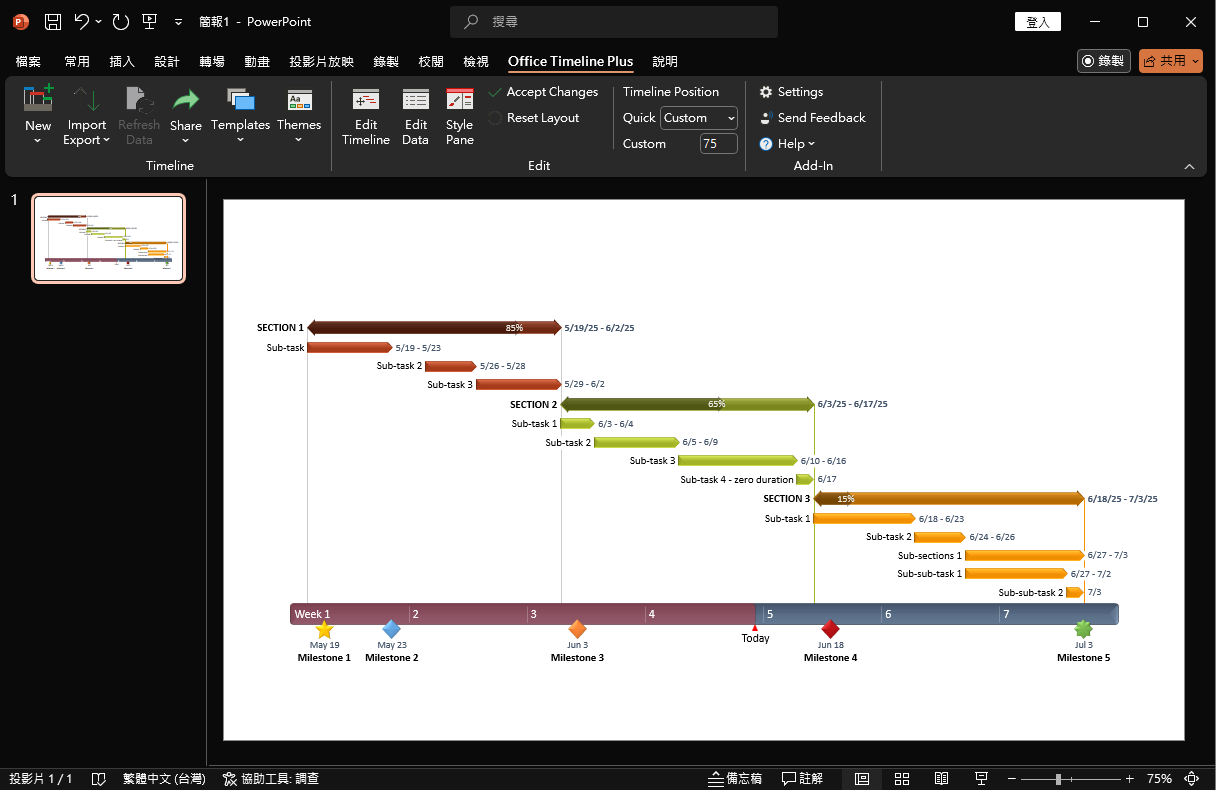Image resolution: width=1216 pixels, height=790 pixels.
Task: Select the SECTION 3 bar at 15%
Action: pos(949,498)
